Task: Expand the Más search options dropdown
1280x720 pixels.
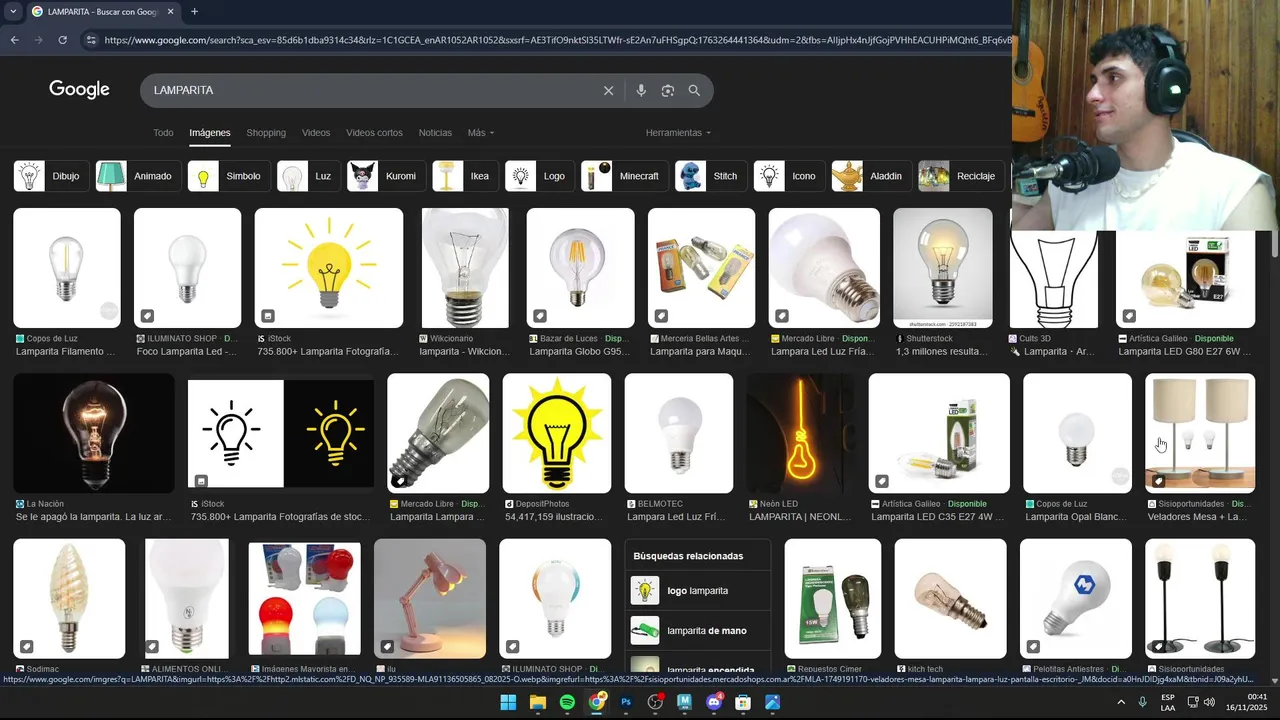Action: coord(480,133)
